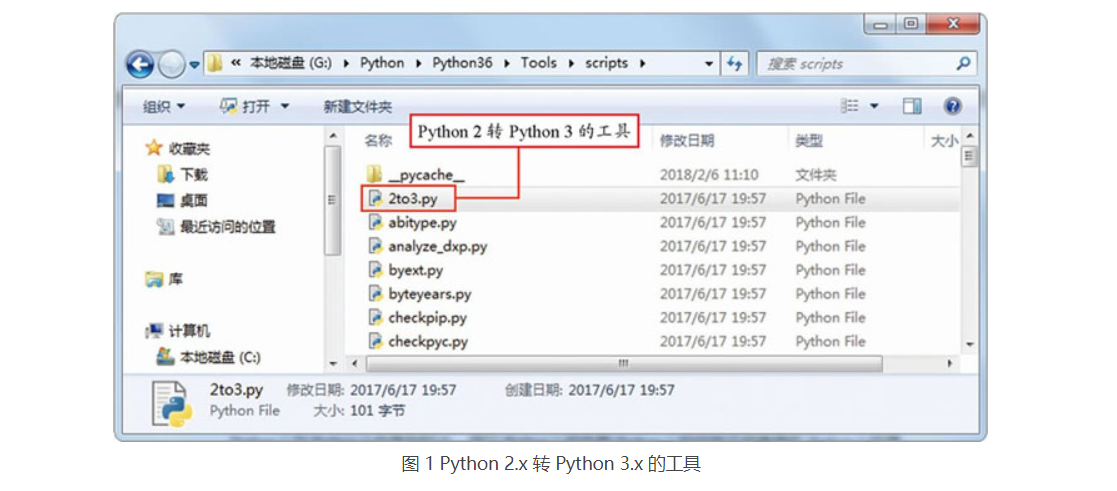
Task: Click large Python icon in details pane
Action: [x=170, y=403]
